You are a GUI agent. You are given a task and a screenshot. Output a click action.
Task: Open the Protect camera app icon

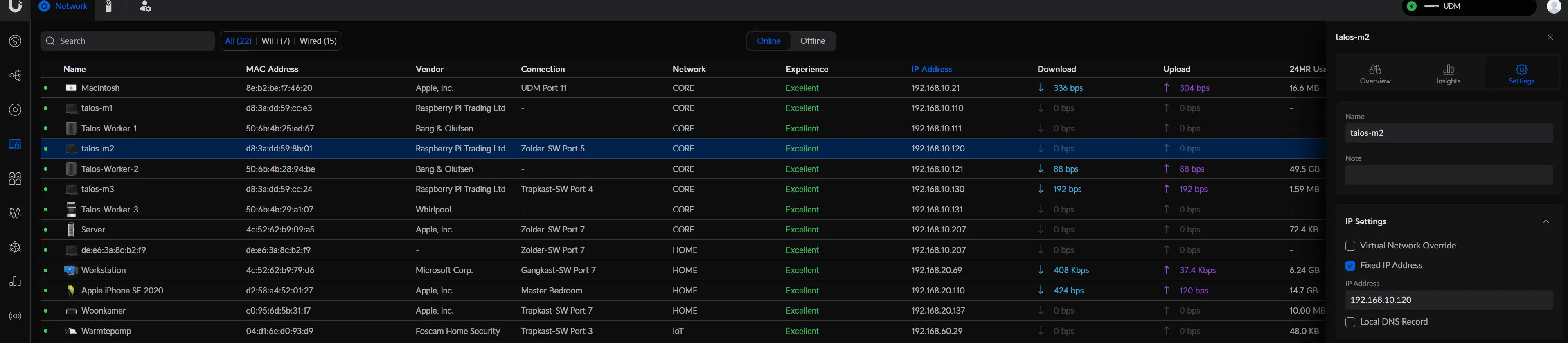(x=109, y=7)
